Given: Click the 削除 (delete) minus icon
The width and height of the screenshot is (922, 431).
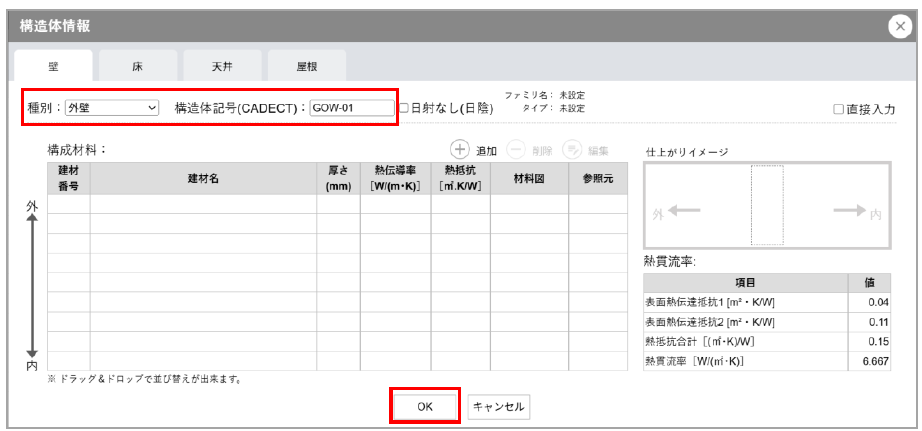Looking at the screenshot, I should (515, 150).
